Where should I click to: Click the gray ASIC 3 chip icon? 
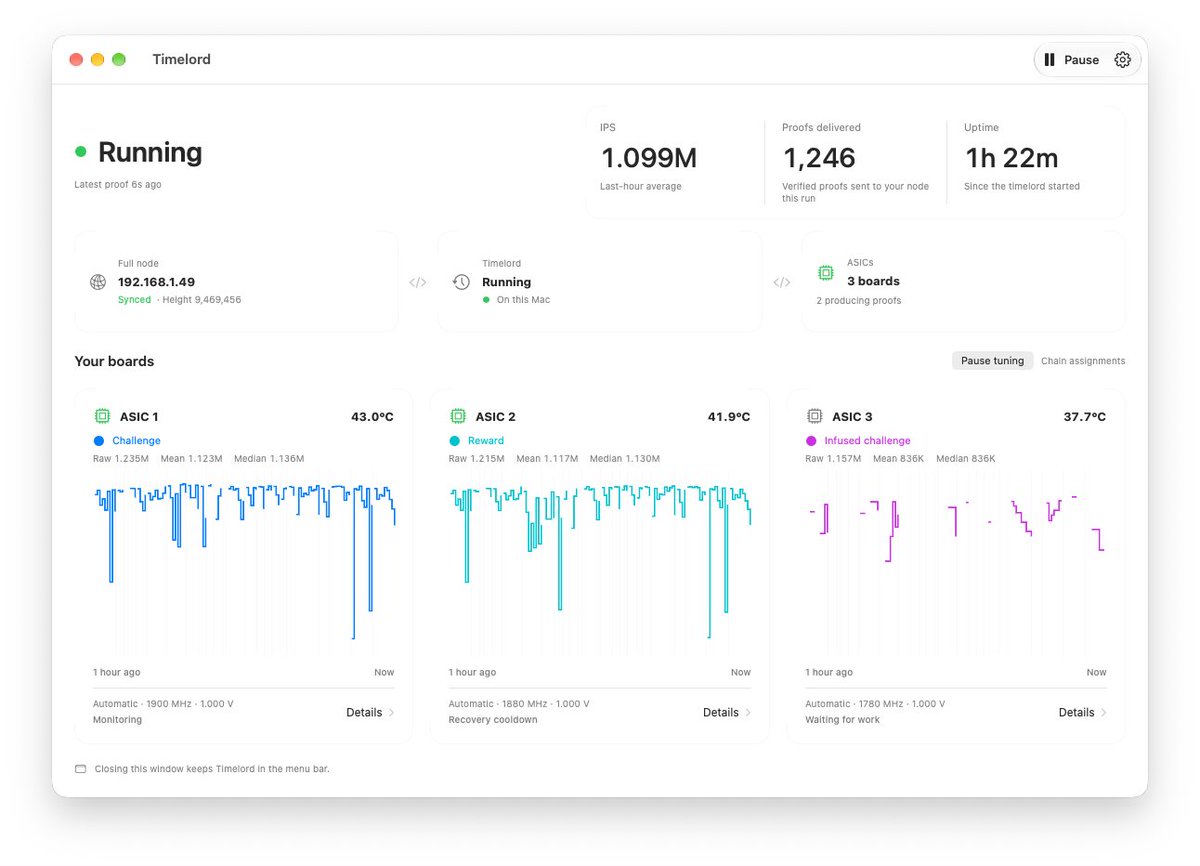(x=815, y=416)
